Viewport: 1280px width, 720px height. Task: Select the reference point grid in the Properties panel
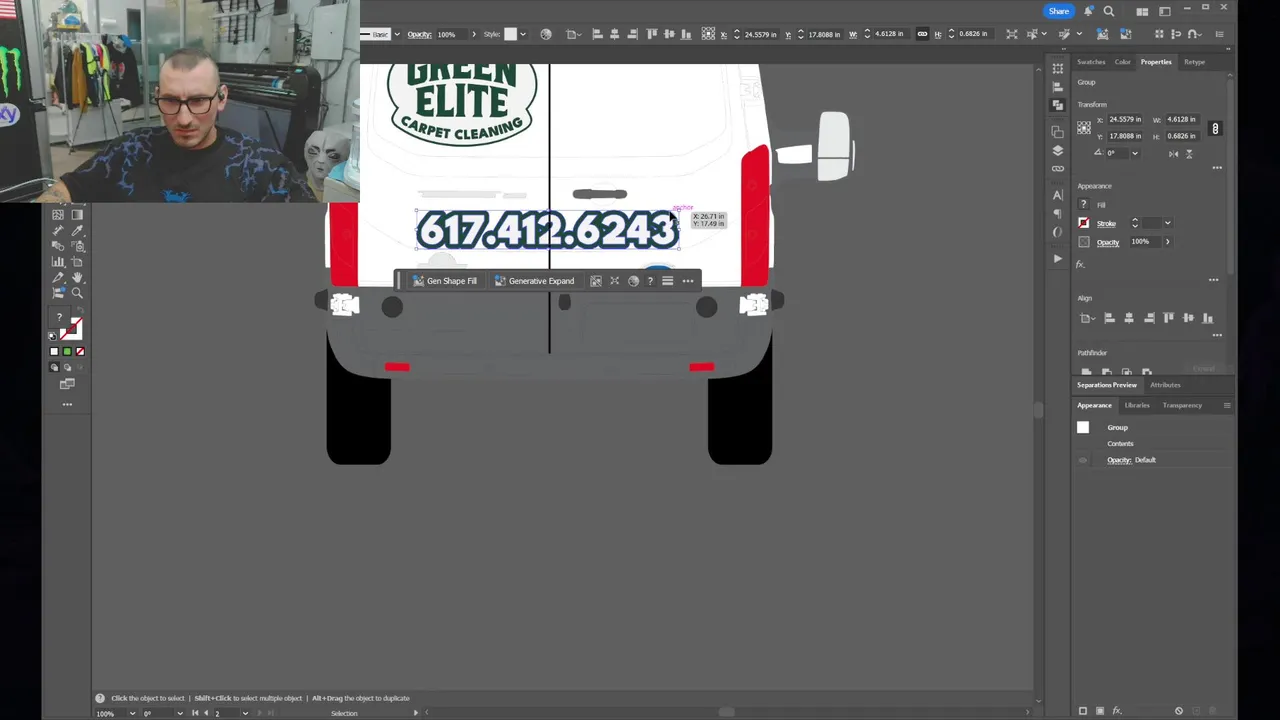[x=1084, y=127]
